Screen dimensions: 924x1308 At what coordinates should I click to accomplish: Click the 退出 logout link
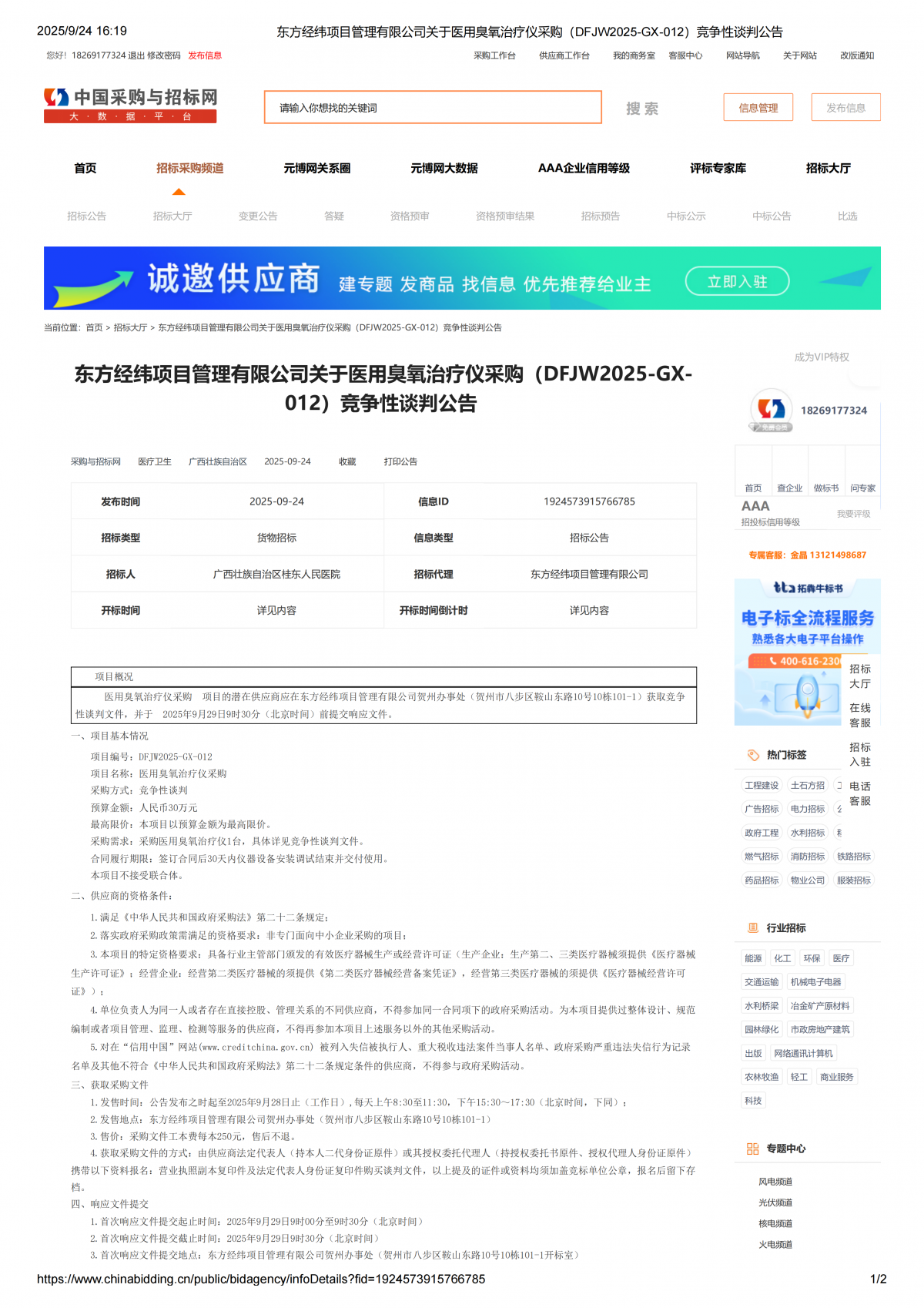tap(136, 55)
